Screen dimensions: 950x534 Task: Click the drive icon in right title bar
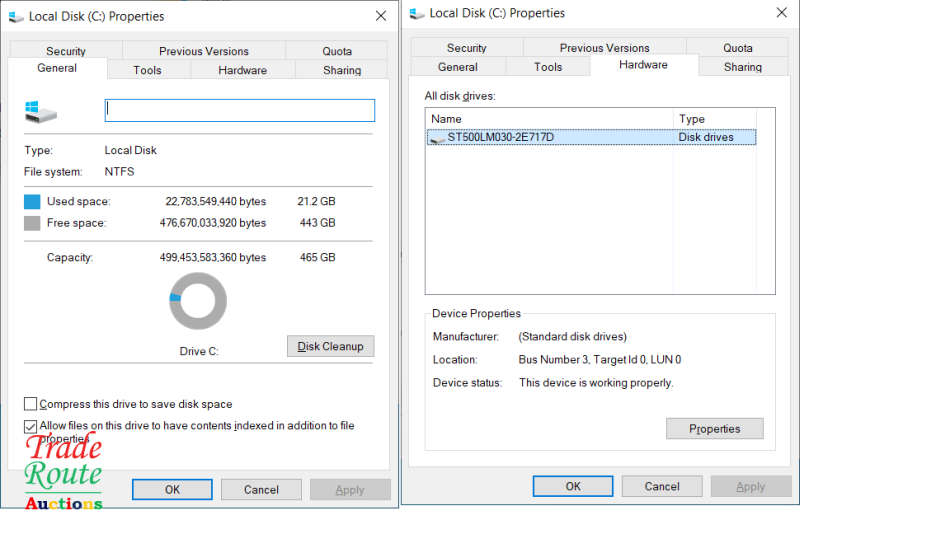pyautogui.click(x=416, y=14)
